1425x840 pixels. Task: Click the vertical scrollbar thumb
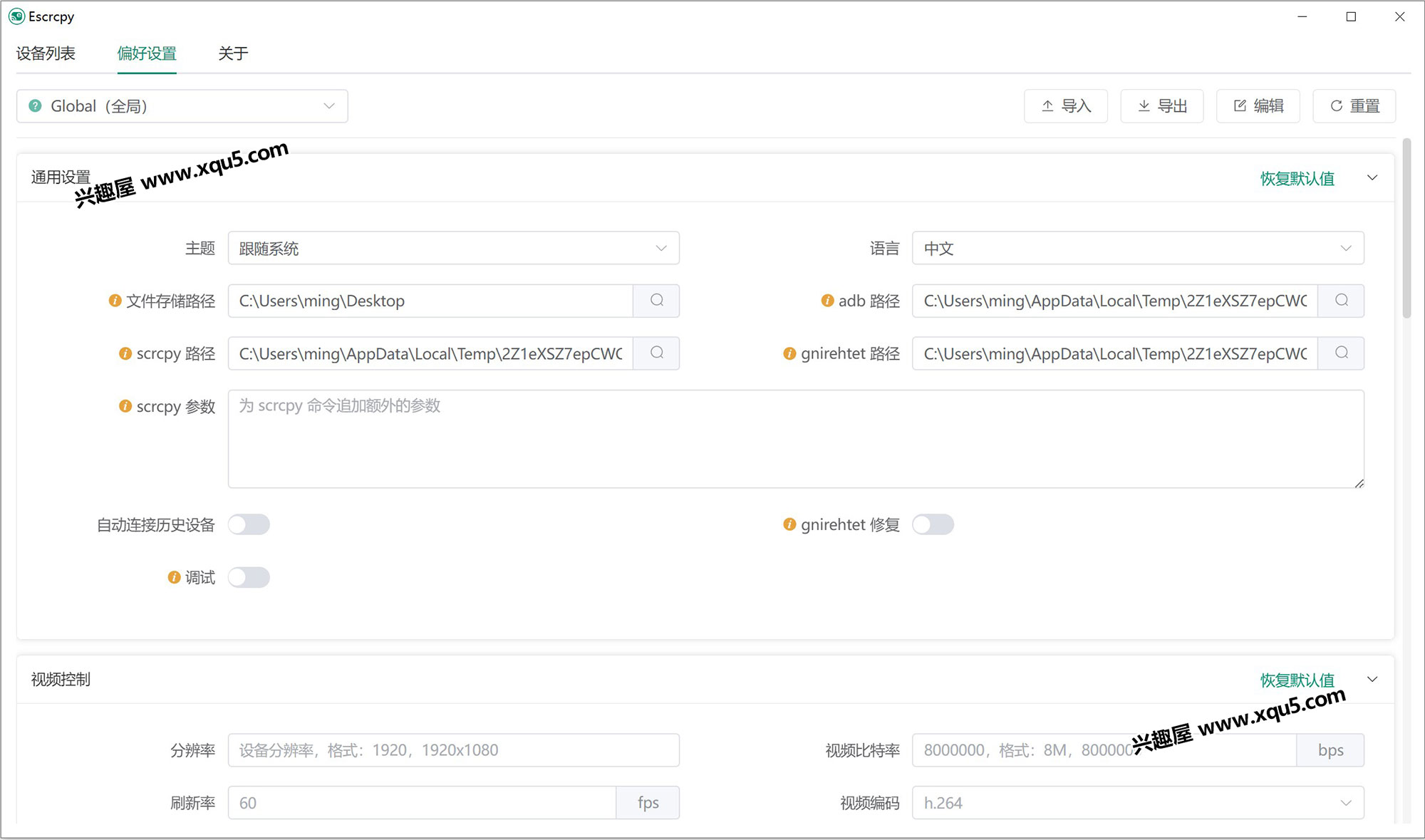click(1406, 228)
